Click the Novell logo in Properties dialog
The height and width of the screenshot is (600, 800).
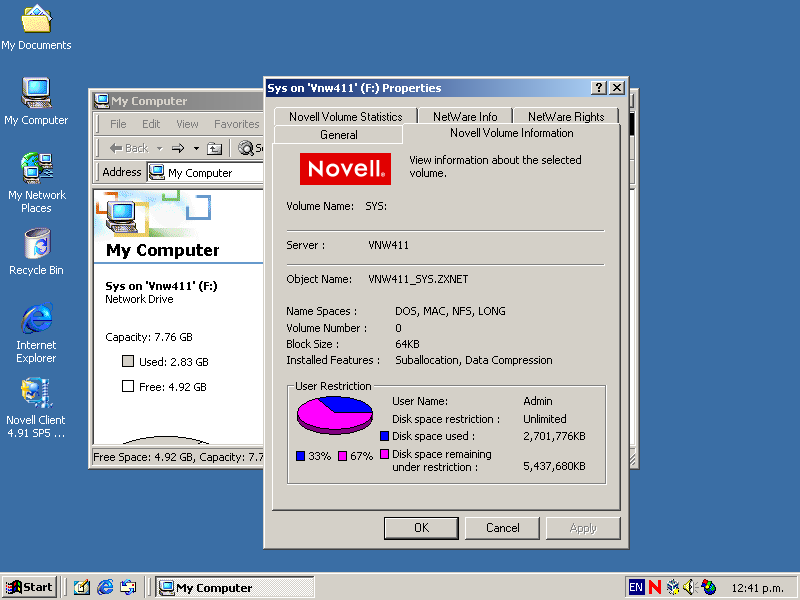[x=345, y=169]
